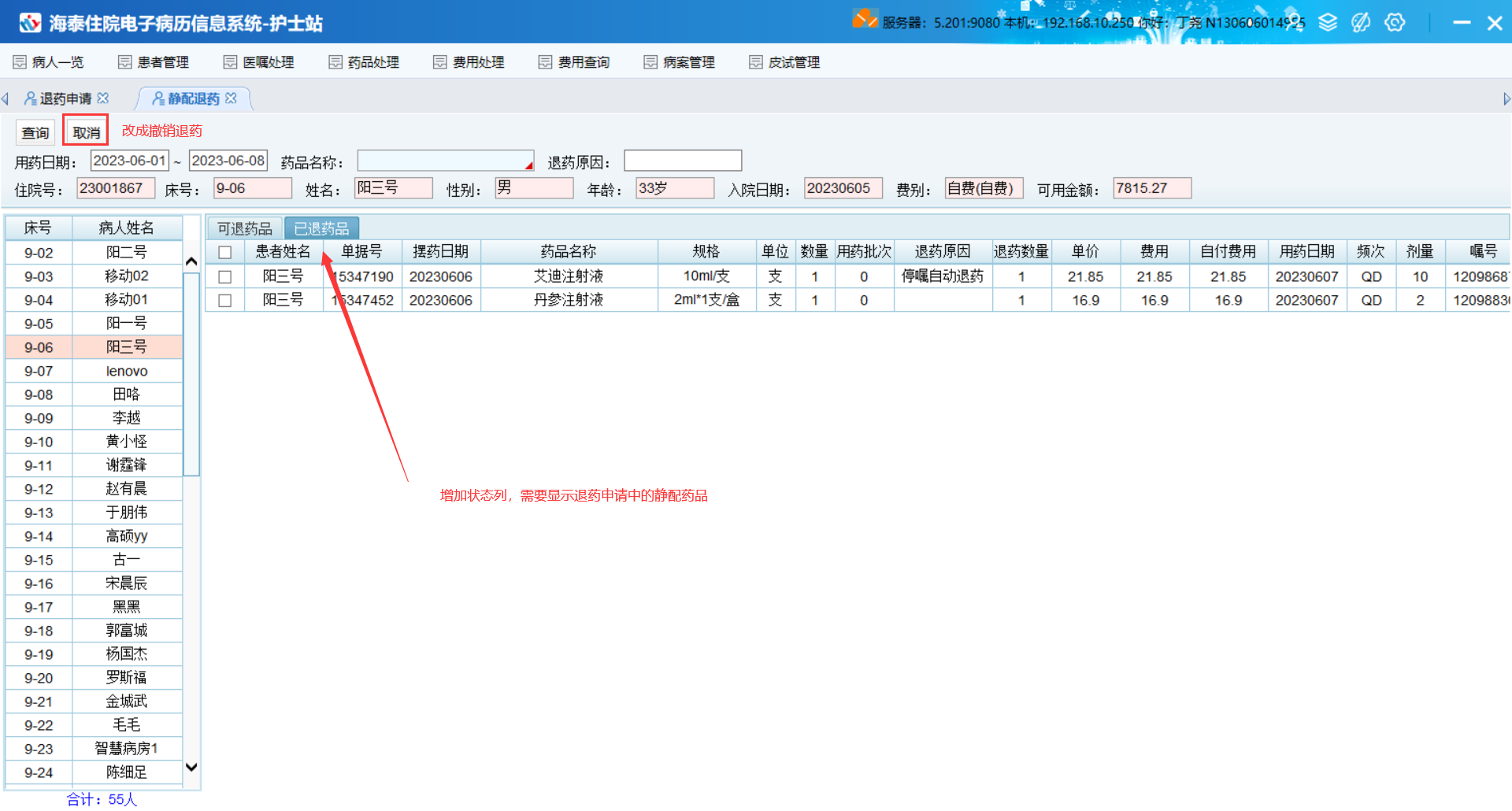This screenshot has height=811, width=1512.
Task: Close the 静配退药 tab
Action: [x=231, y=98]
